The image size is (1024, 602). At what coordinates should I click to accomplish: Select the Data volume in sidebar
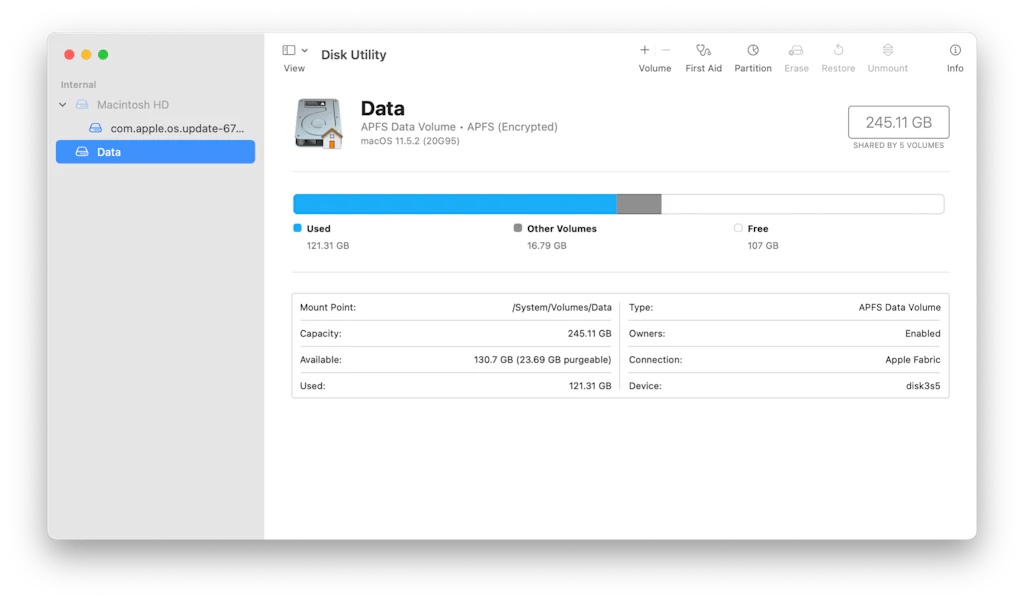(x=155, y=151)
